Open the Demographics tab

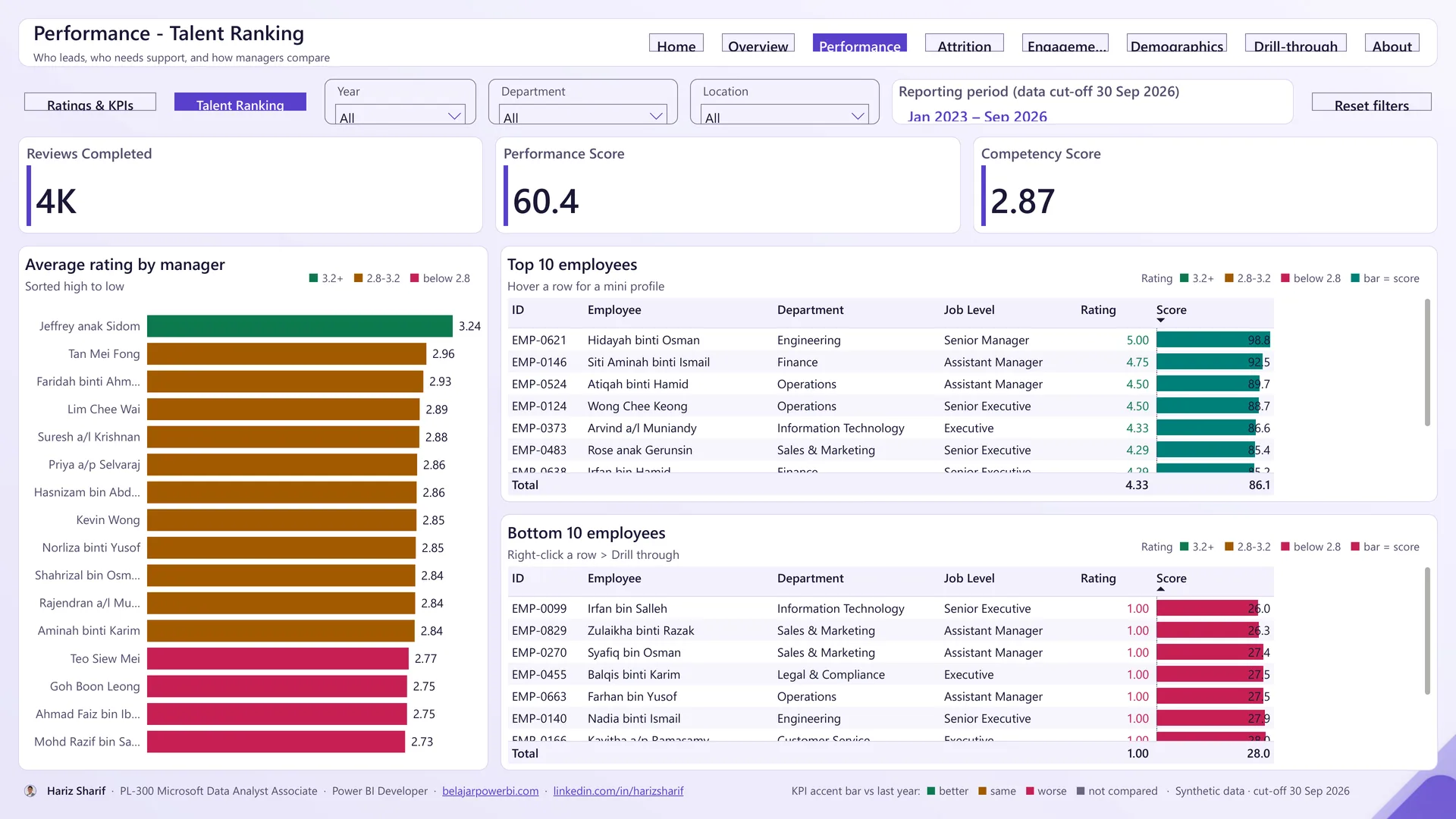point(1177,43)
